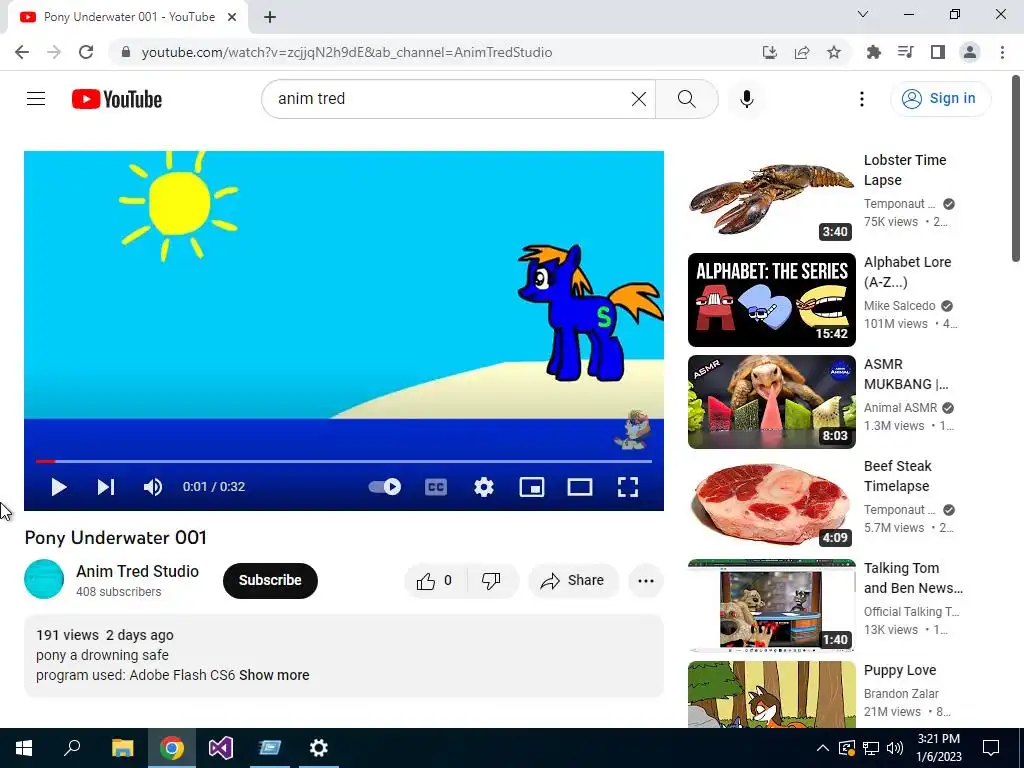The width and height of the screenshot is (1024, 768).
Task: Open YouTube settings three-dot menu
Action: pos(862,99)
